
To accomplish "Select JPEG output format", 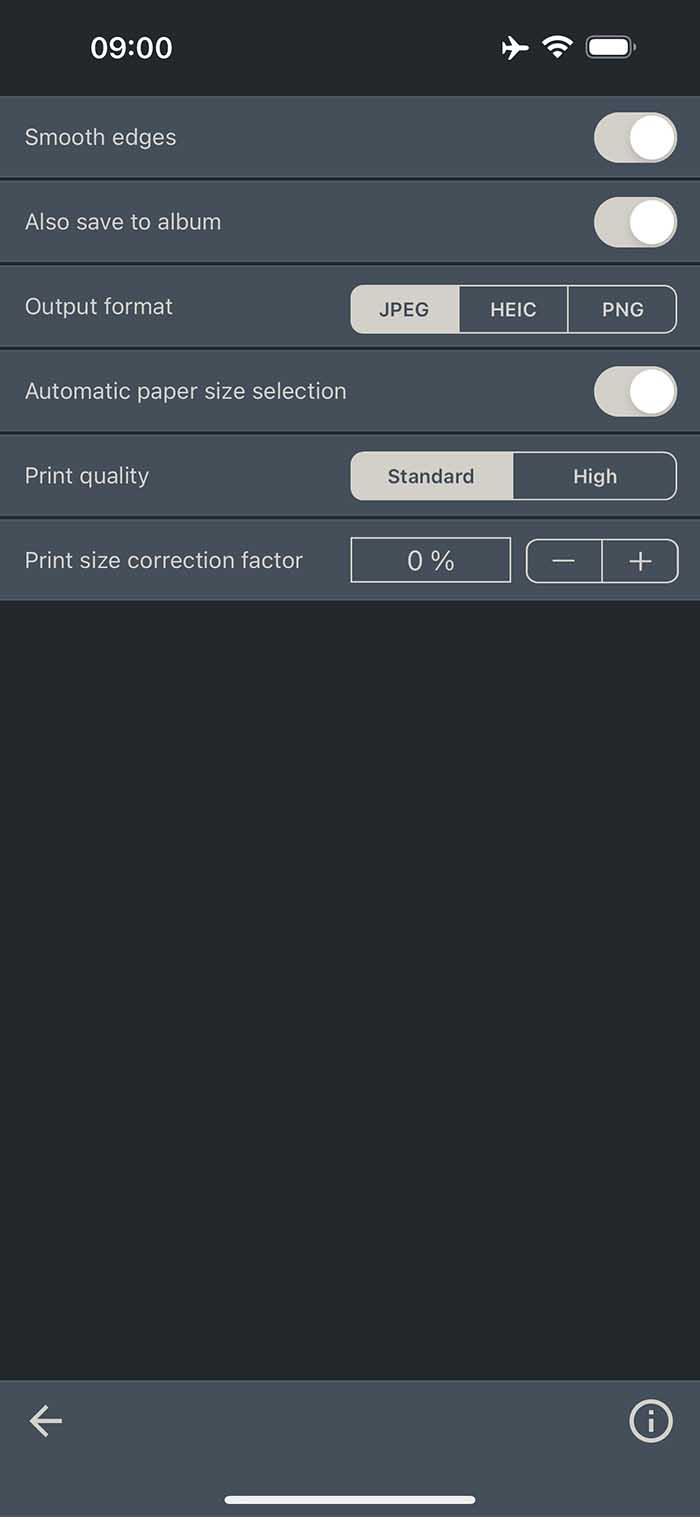I will click(x=404, y=309).
